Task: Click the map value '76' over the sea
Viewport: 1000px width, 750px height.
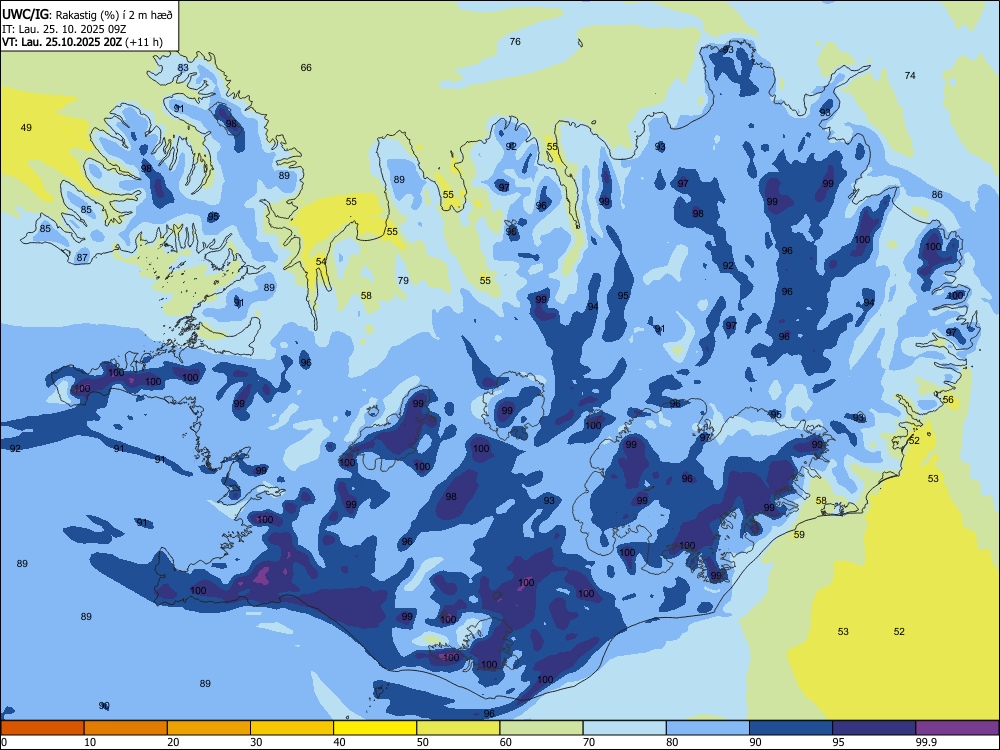Action: pos(515,41)
